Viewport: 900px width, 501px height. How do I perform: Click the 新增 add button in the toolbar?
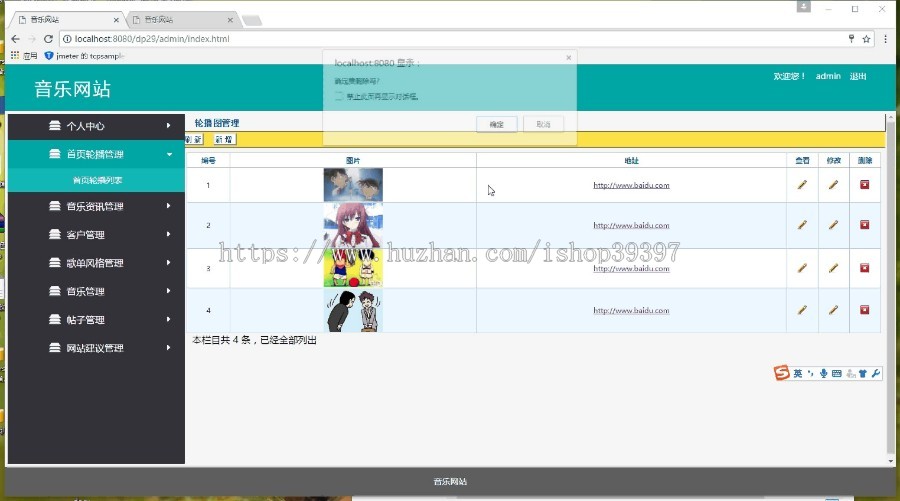(224, 139)
